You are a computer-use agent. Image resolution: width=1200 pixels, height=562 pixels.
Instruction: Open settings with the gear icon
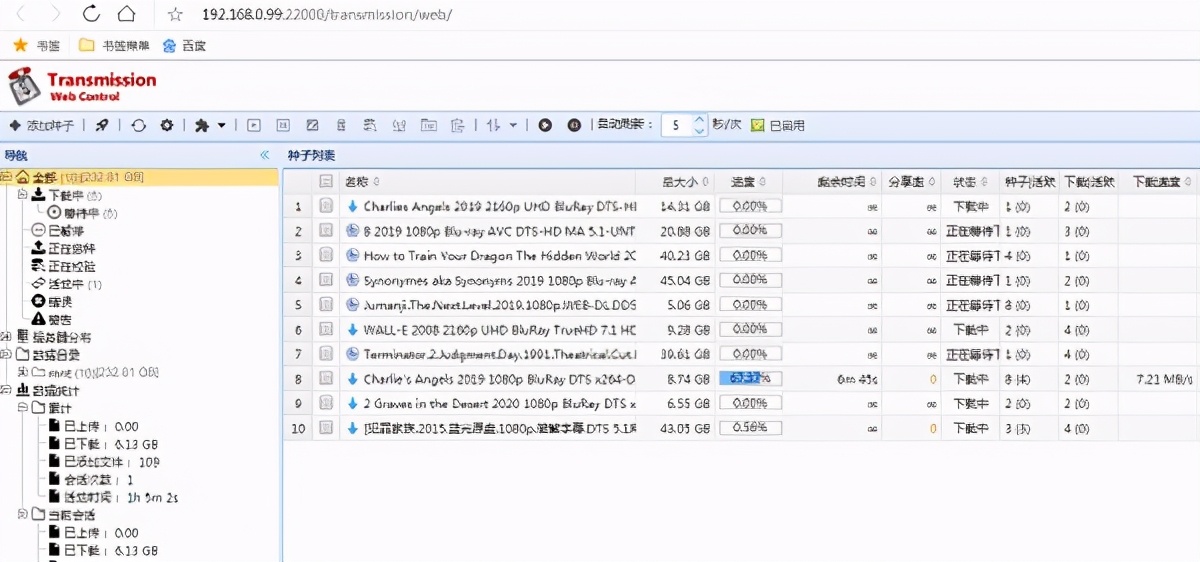[x=167, y=125]
